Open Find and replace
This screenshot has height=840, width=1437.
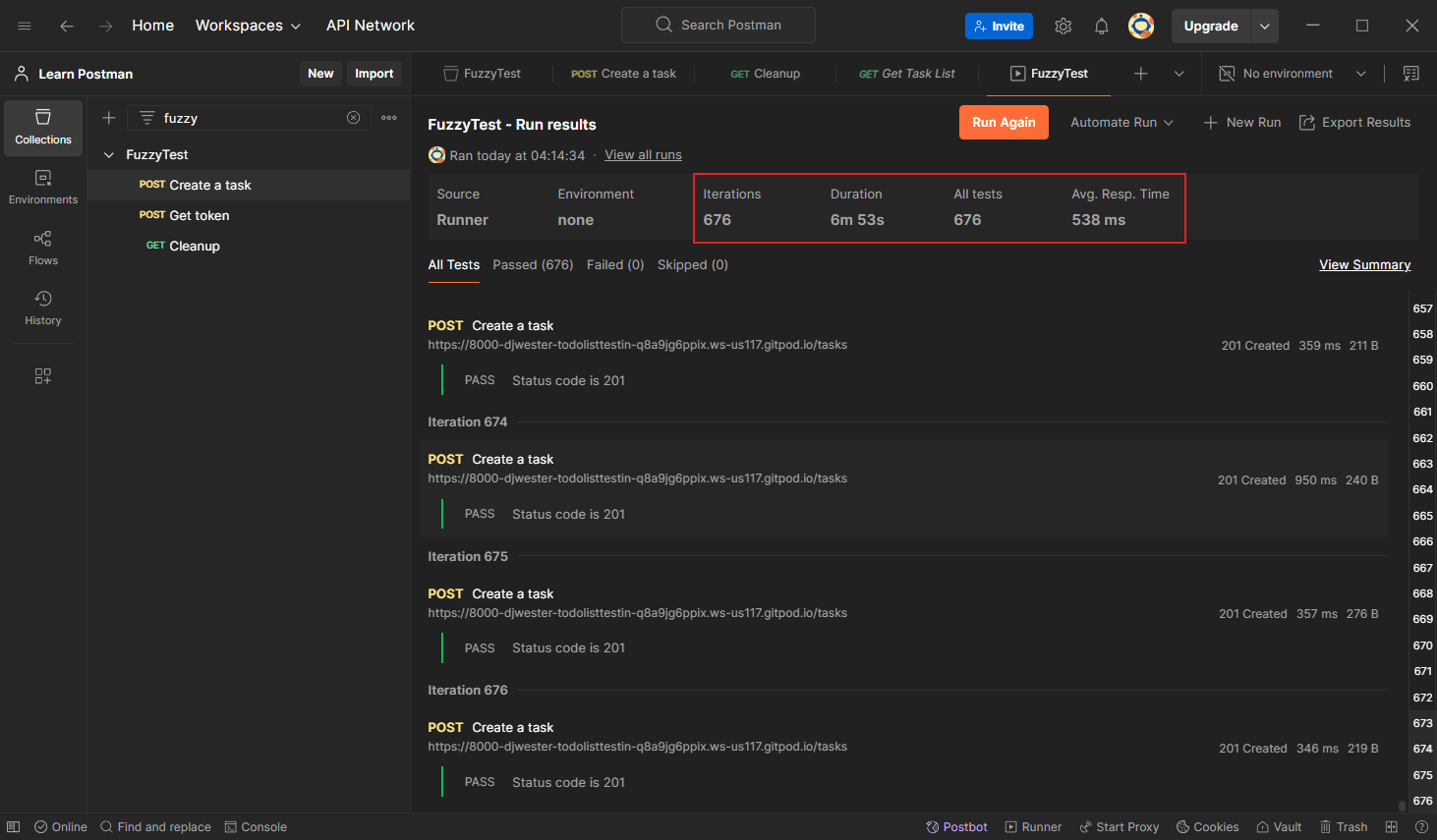click(155, 827)
